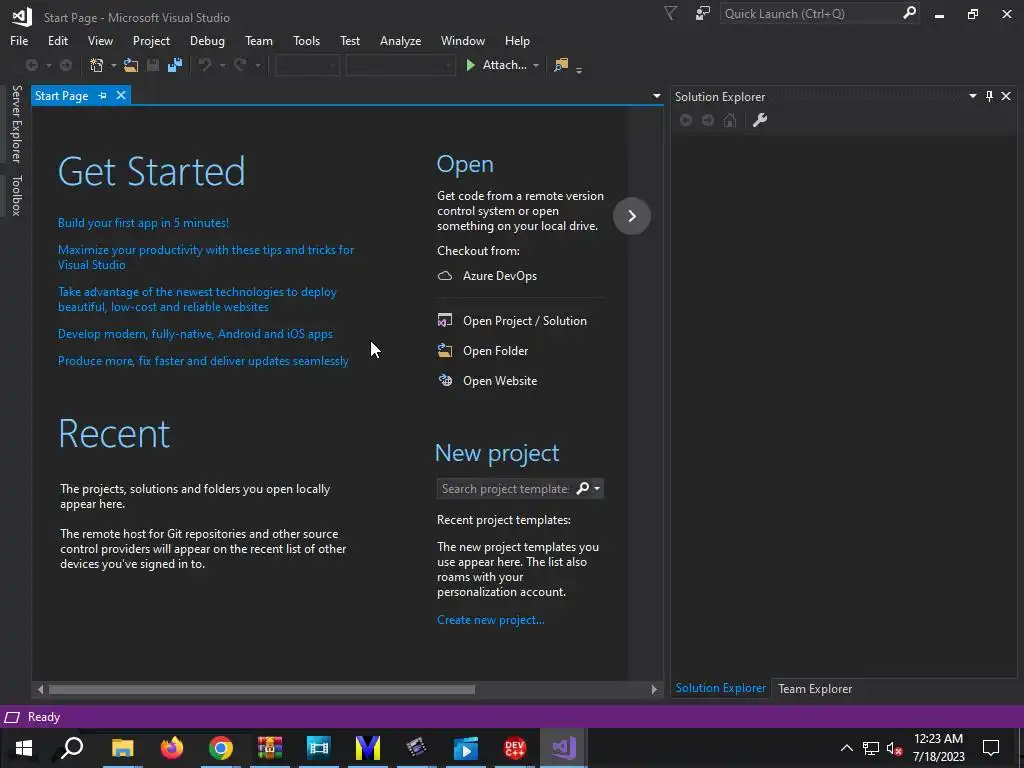Screen dimensions: 1024x768
Task: Click the New Project toolbar icon
Action: click(97, 65)
